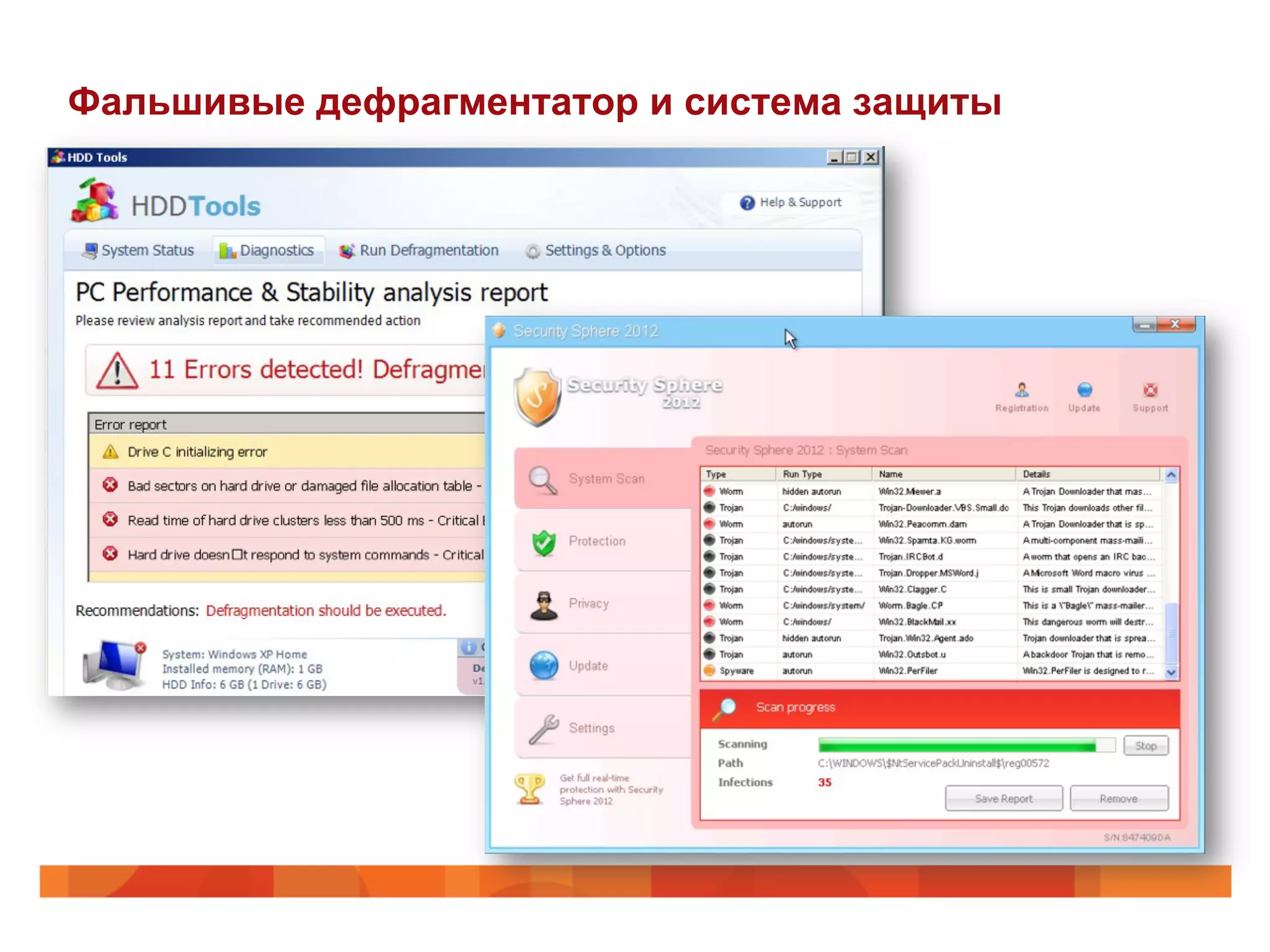This screenshot has width=1270, height=952.
Task: Click scroll up arrow of scan list
Action: (1171, 475)
